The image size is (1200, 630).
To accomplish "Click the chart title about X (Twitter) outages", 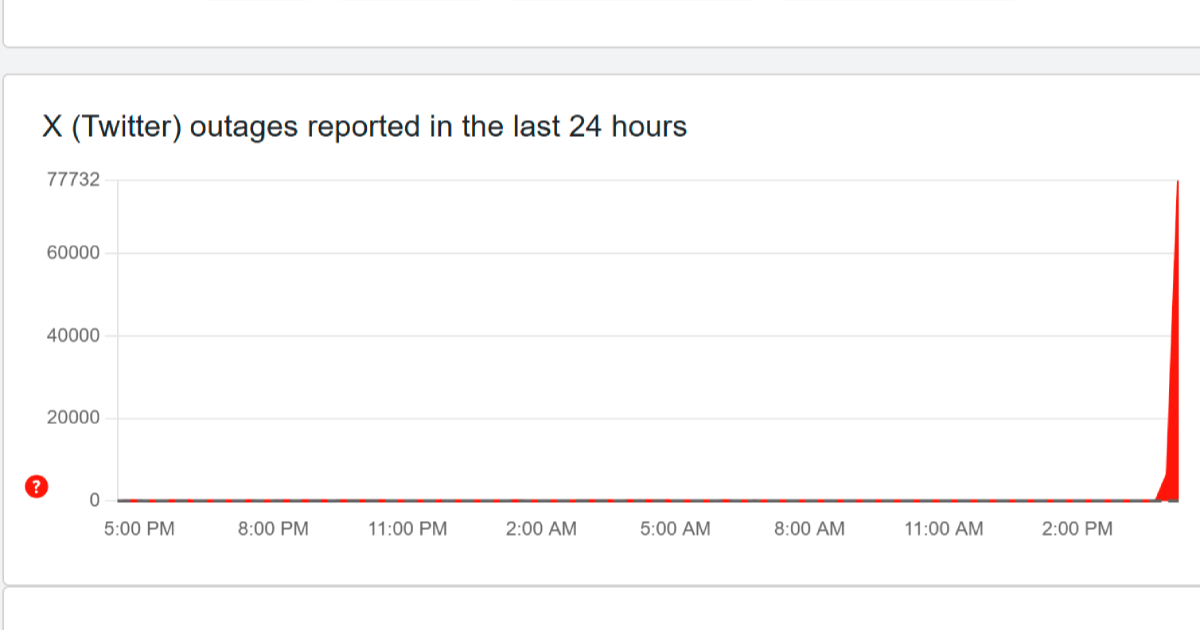I will 364,127.
